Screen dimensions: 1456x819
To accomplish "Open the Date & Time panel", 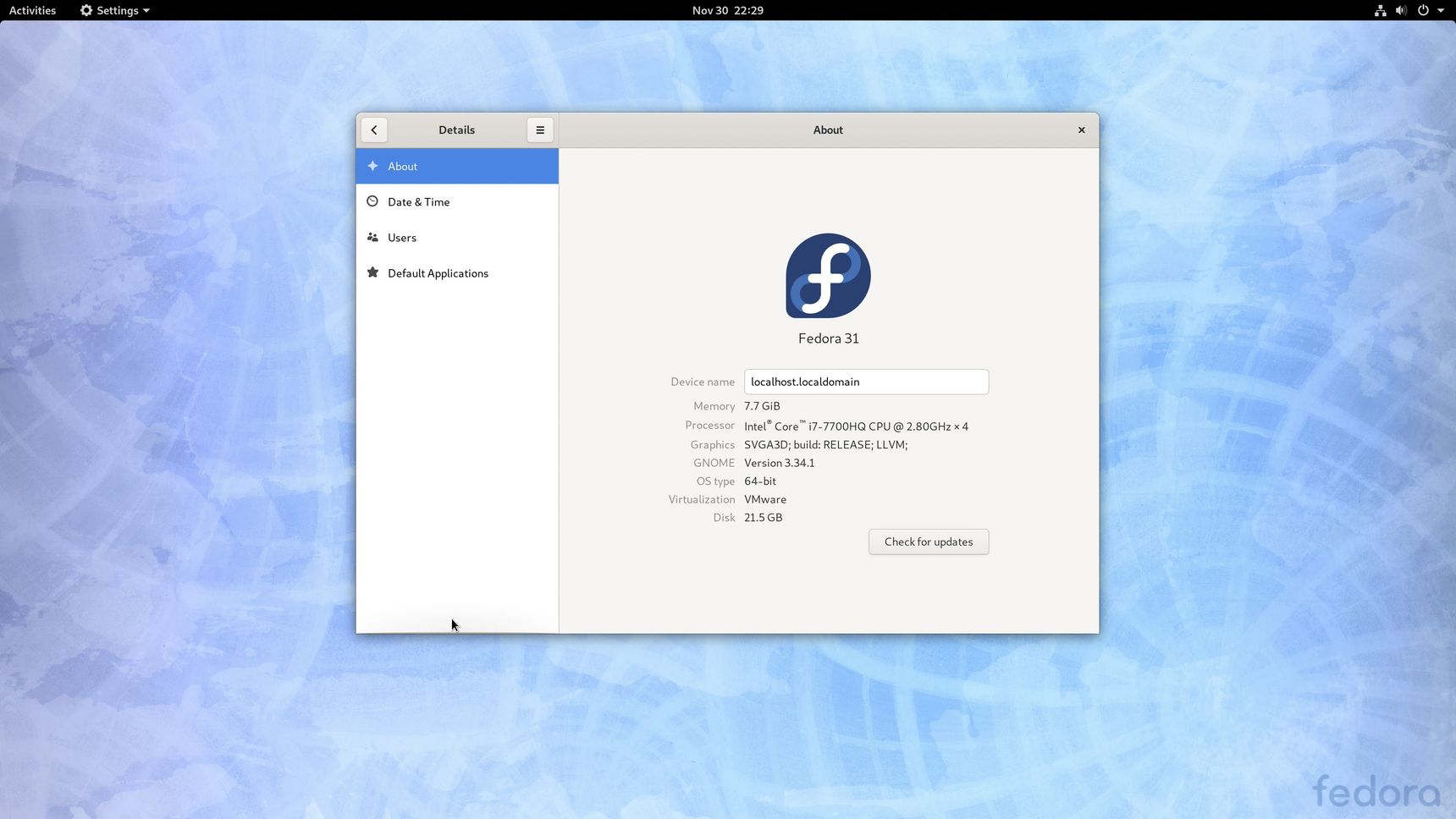I will point(457,201).
